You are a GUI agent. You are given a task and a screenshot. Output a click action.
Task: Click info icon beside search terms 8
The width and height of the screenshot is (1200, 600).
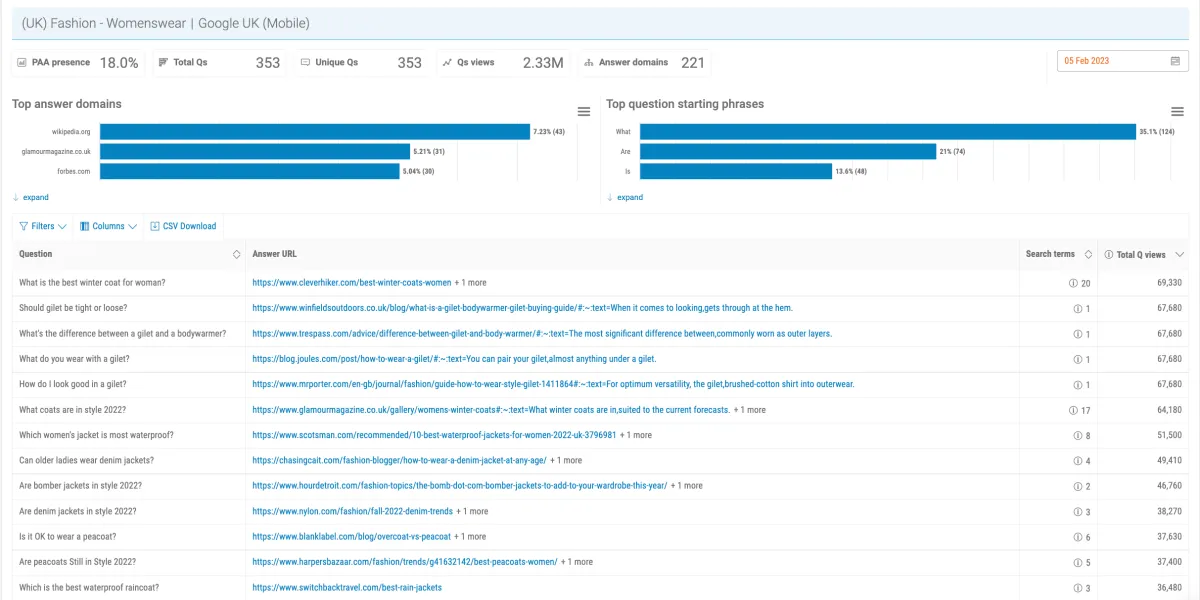[x=1078, y=435]
